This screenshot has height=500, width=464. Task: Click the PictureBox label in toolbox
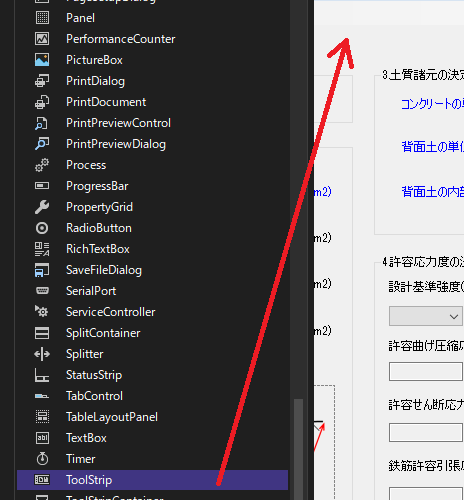click(x=94, y=60)
